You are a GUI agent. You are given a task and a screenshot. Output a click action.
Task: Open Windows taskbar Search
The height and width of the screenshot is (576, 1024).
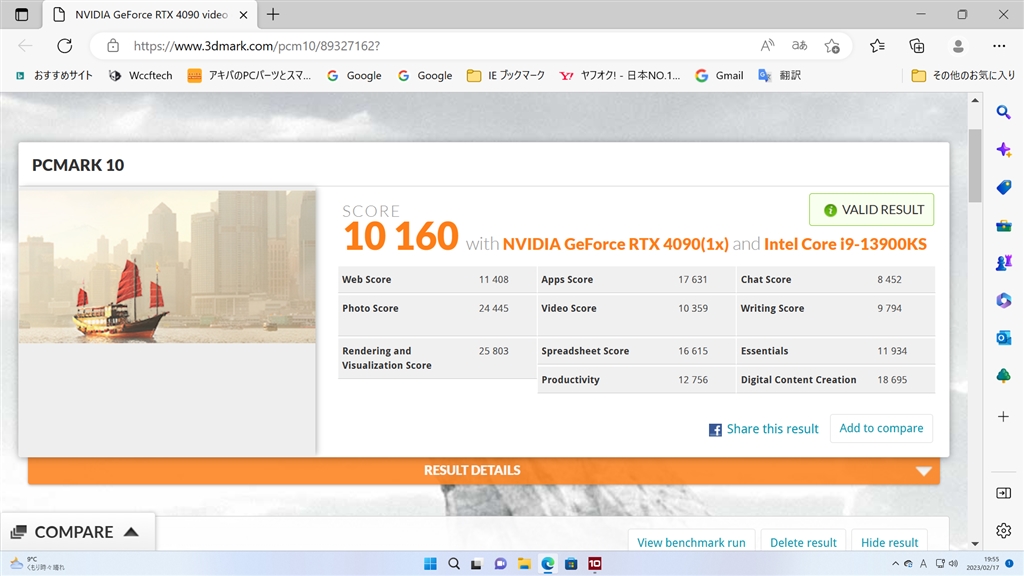click(x=454, y=564)
